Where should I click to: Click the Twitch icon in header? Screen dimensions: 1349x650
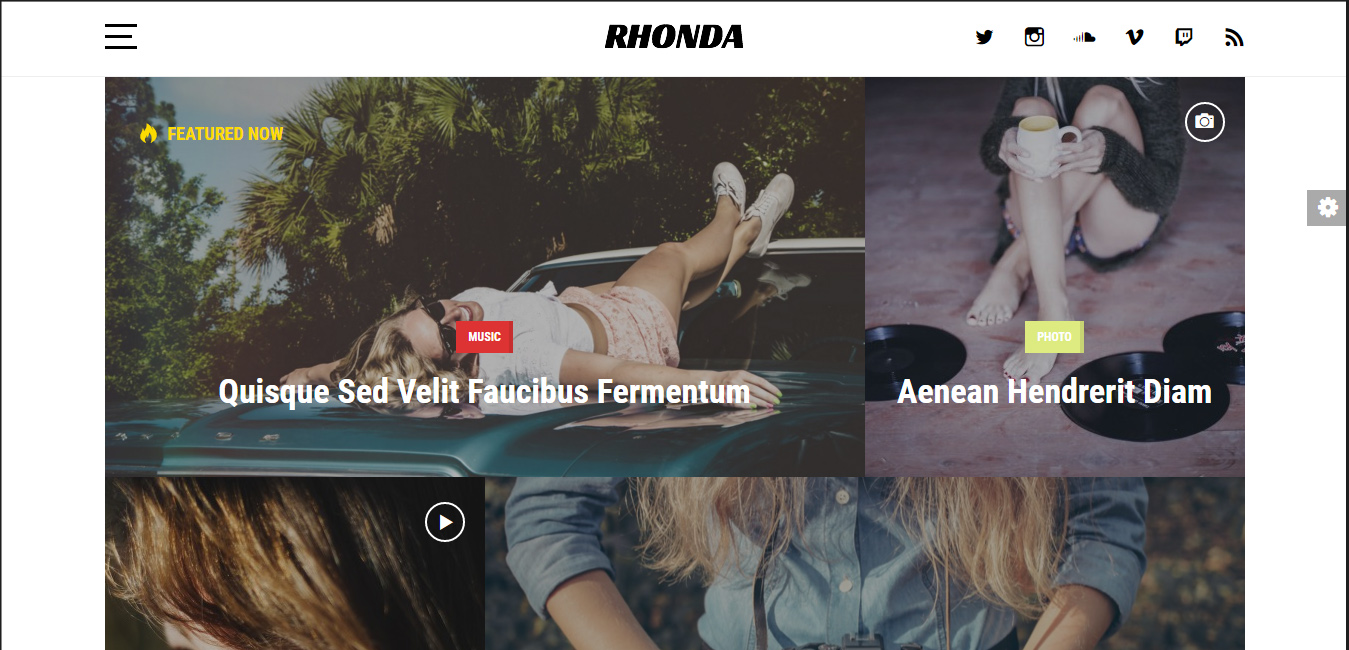pyautogui.click(x=1184, y=37)
